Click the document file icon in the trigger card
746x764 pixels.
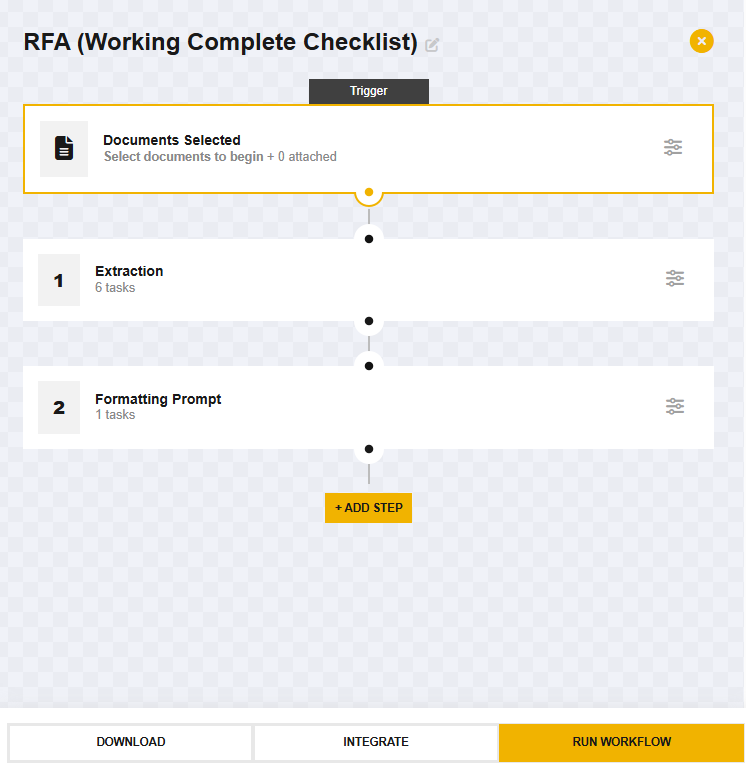(64, 149)
